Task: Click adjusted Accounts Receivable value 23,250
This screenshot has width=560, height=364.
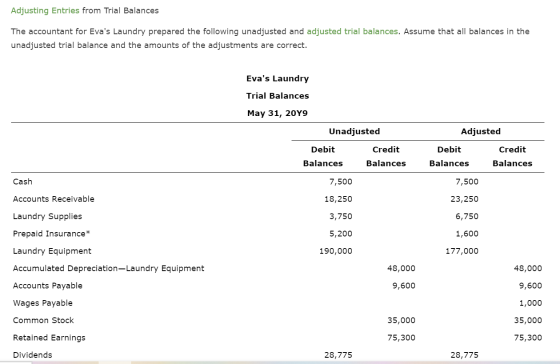Action: tap(464, 199)
